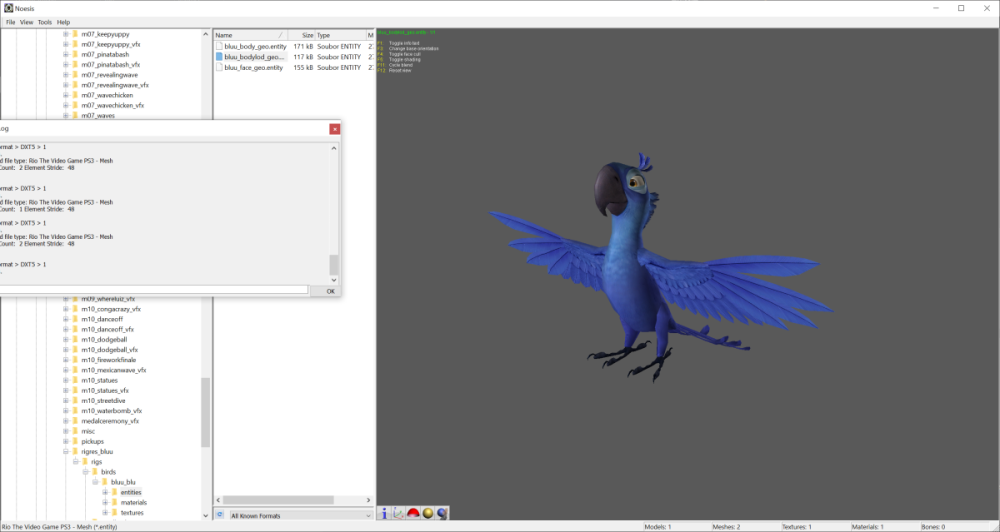Viewport: 1000px width, 532px height.
Task: Click the refresh icon beside All Known Formats
Action: point(220,515)
